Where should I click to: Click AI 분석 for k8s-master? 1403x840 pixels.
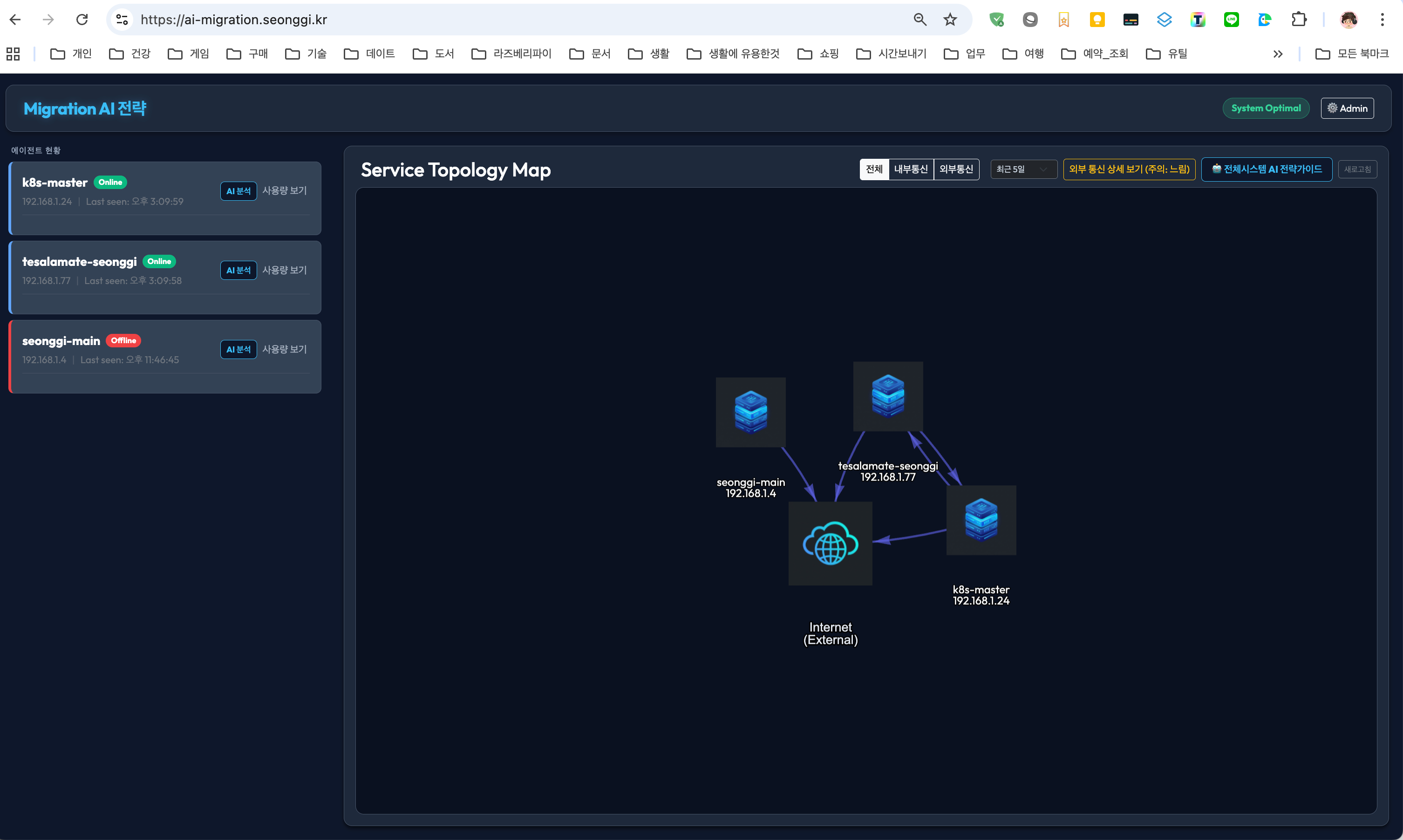click(238, 191)
